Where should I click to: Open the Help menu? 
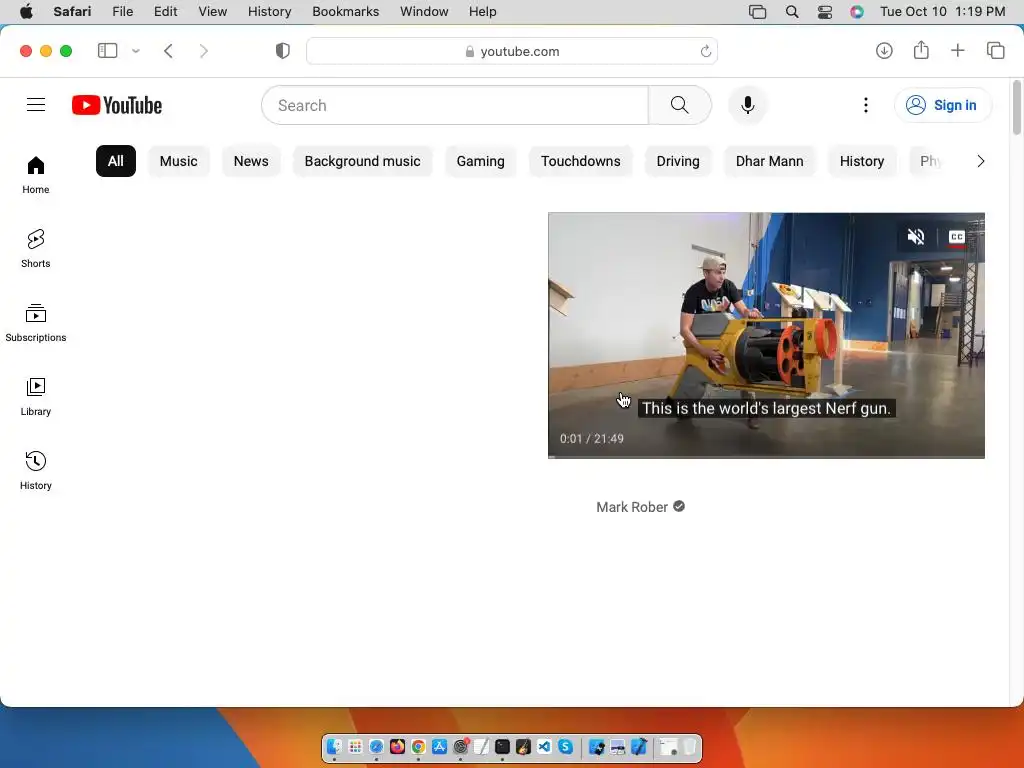(483, 12)
